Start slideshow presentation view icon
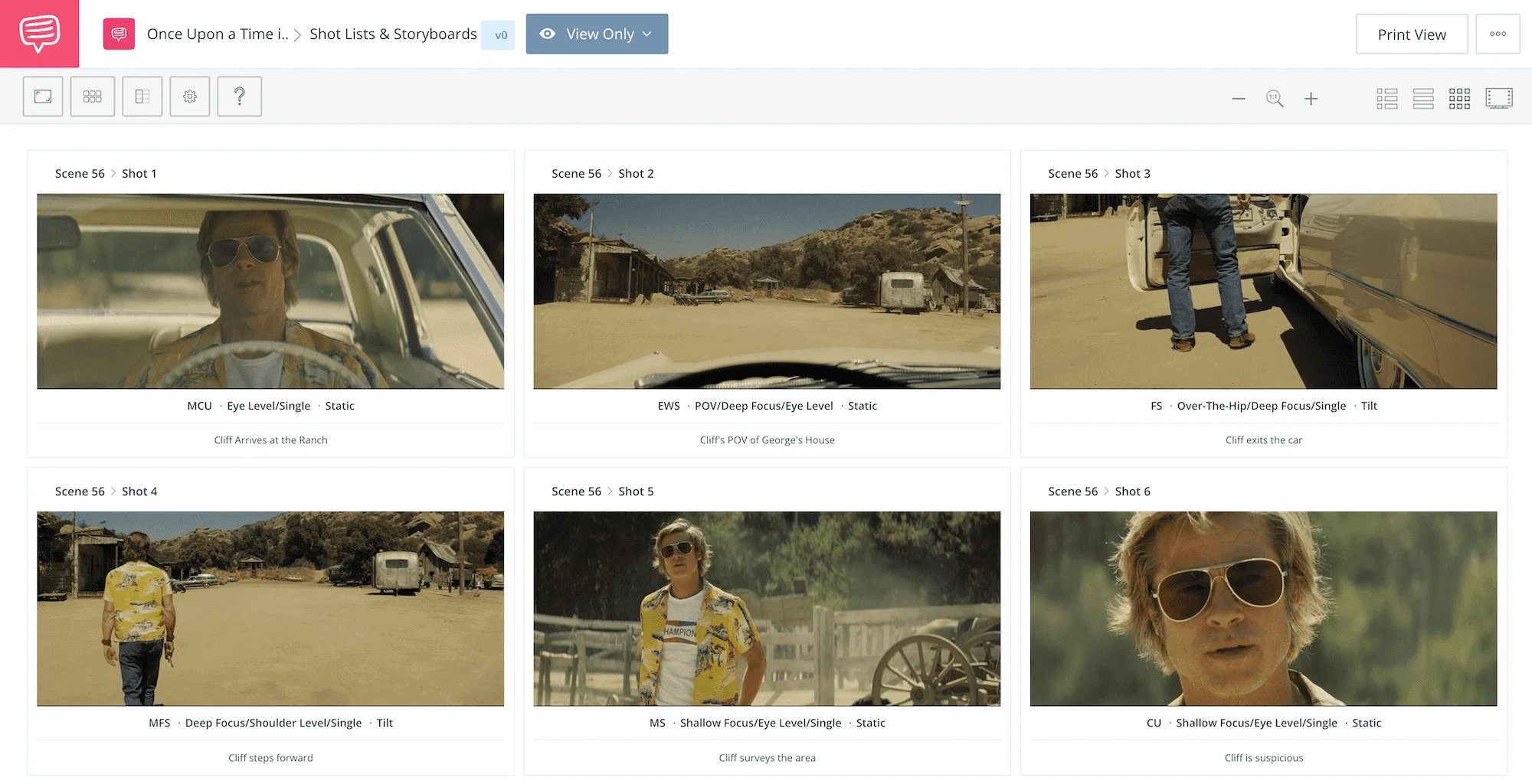This screenshot has height=784, width=1532. [x=1499, y=99]
